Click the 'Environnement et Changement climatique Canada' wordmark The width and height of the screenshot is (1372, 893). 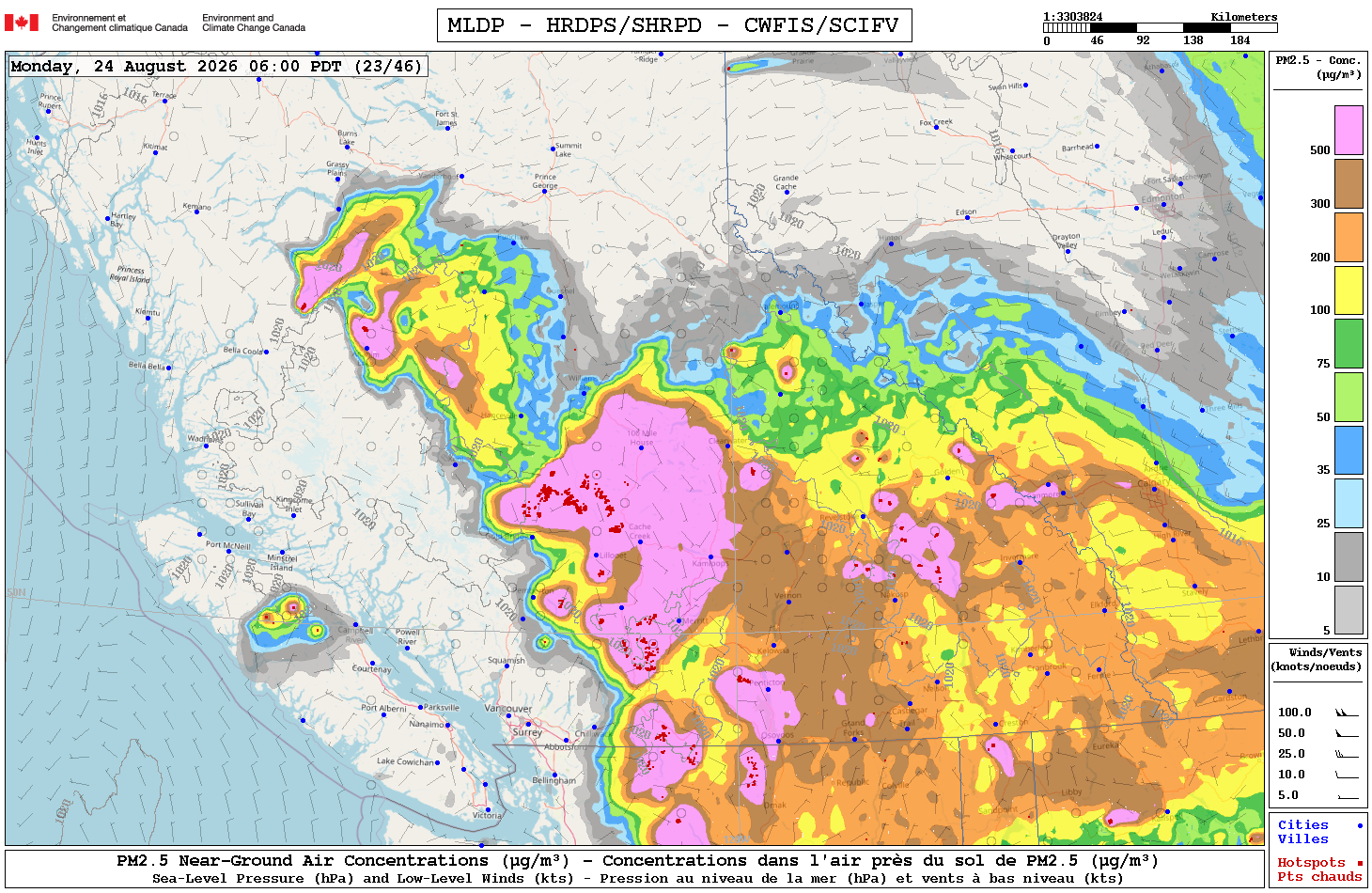[119, 23]
